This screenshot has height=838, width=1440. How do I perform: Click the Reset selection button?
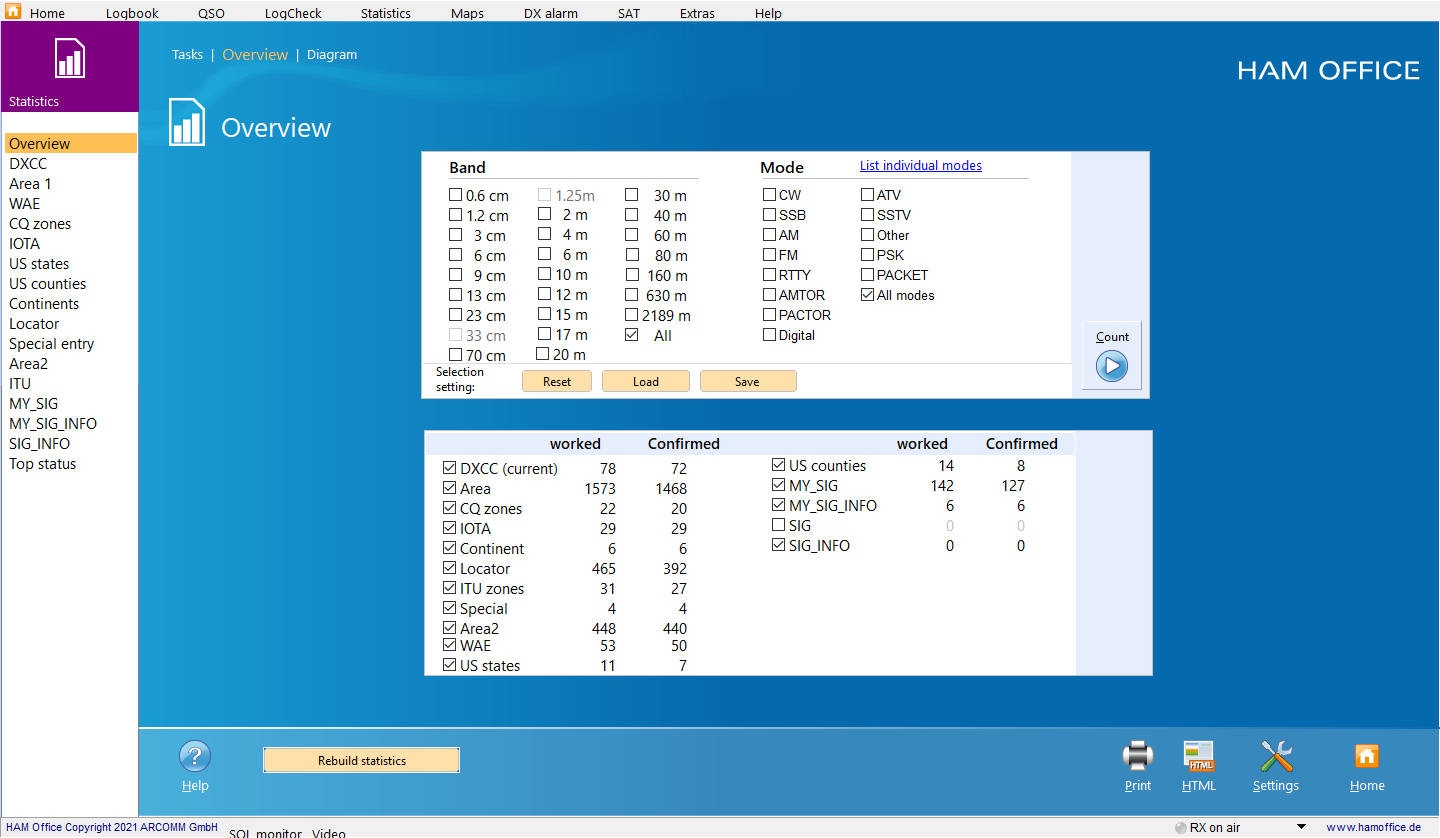click(x=557, y=381)
